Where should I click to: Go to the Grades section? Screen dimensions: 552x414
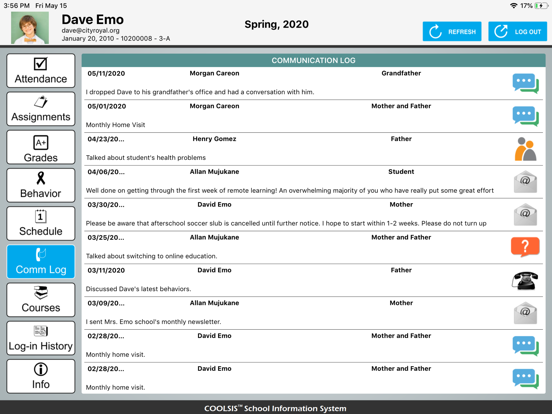[40, 147]
